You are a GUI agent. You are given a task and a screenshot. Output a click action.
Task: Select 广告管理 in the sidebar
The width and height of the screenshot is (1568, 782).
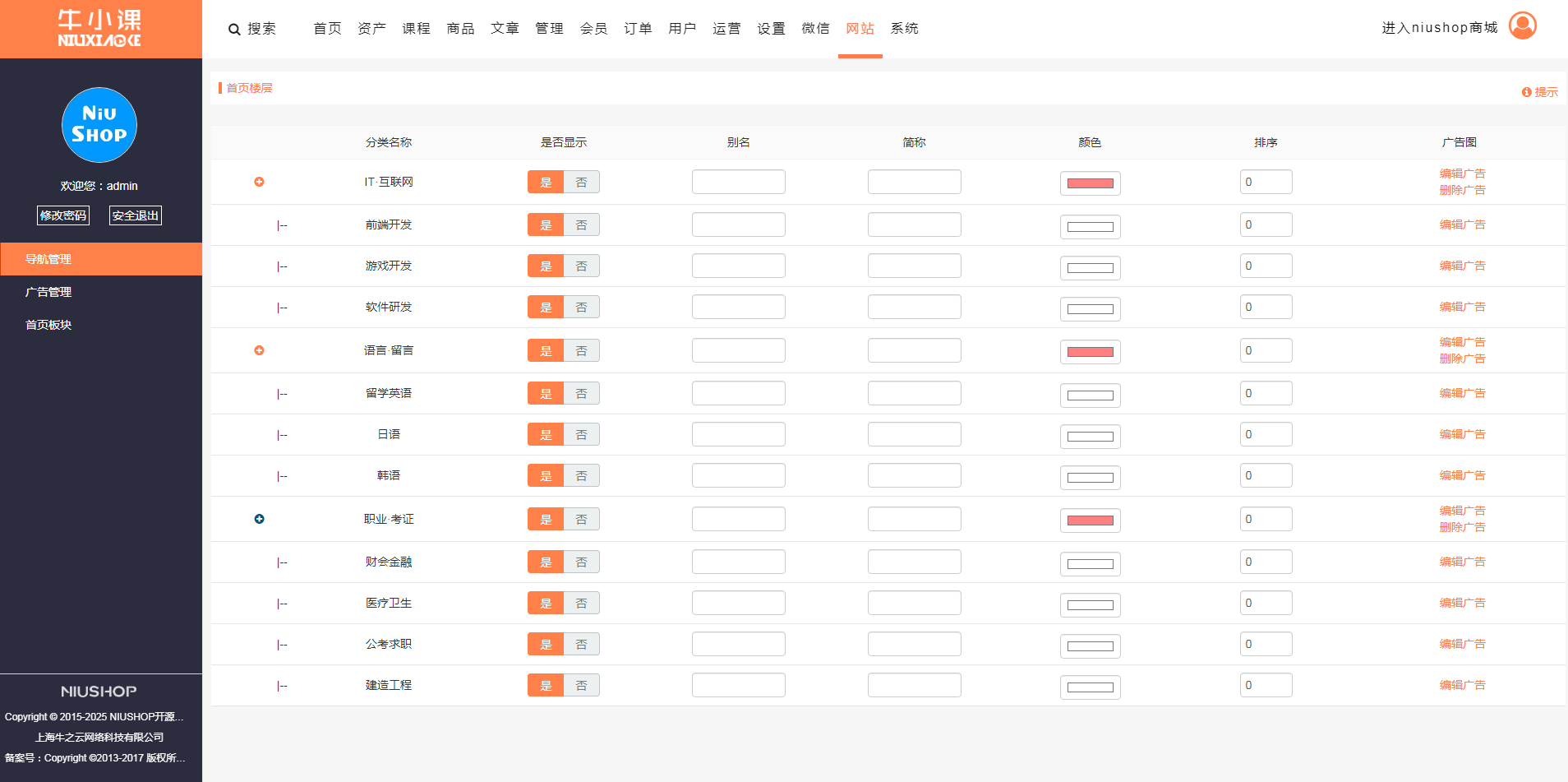coord(48,292)
